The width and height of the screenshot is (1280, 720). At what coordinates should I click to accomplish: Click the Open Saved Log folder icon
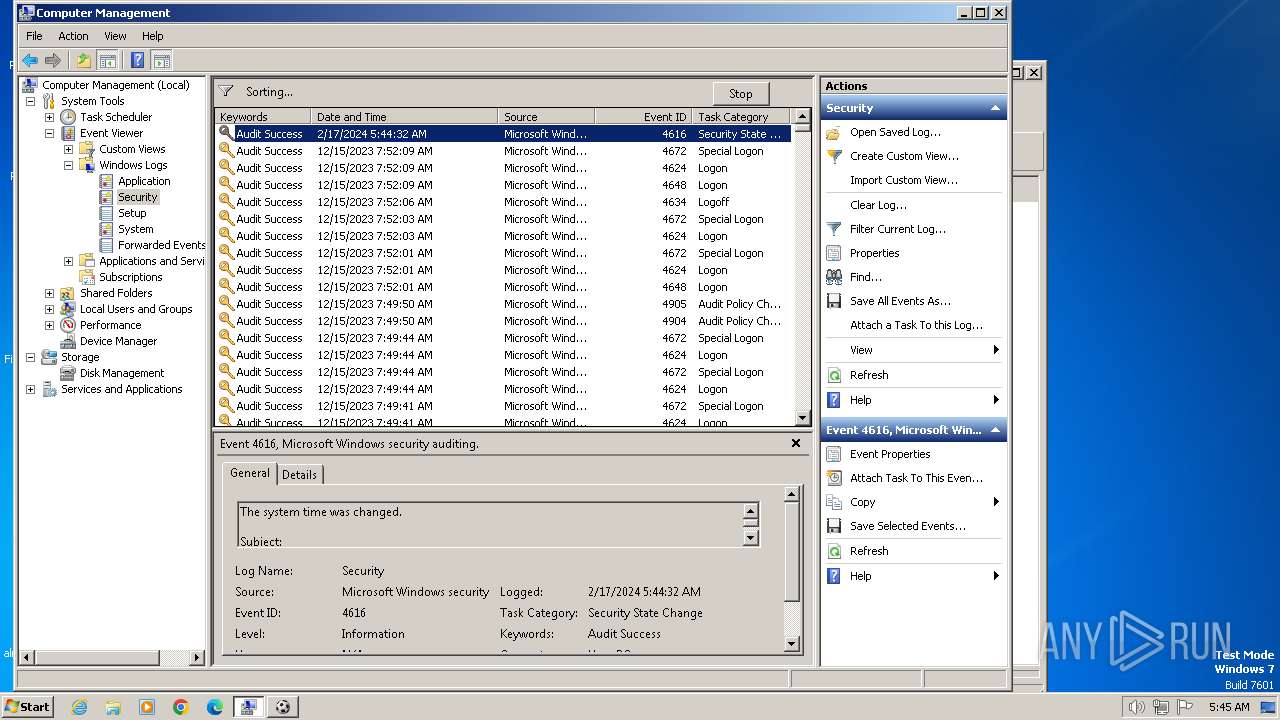[834, 132]
